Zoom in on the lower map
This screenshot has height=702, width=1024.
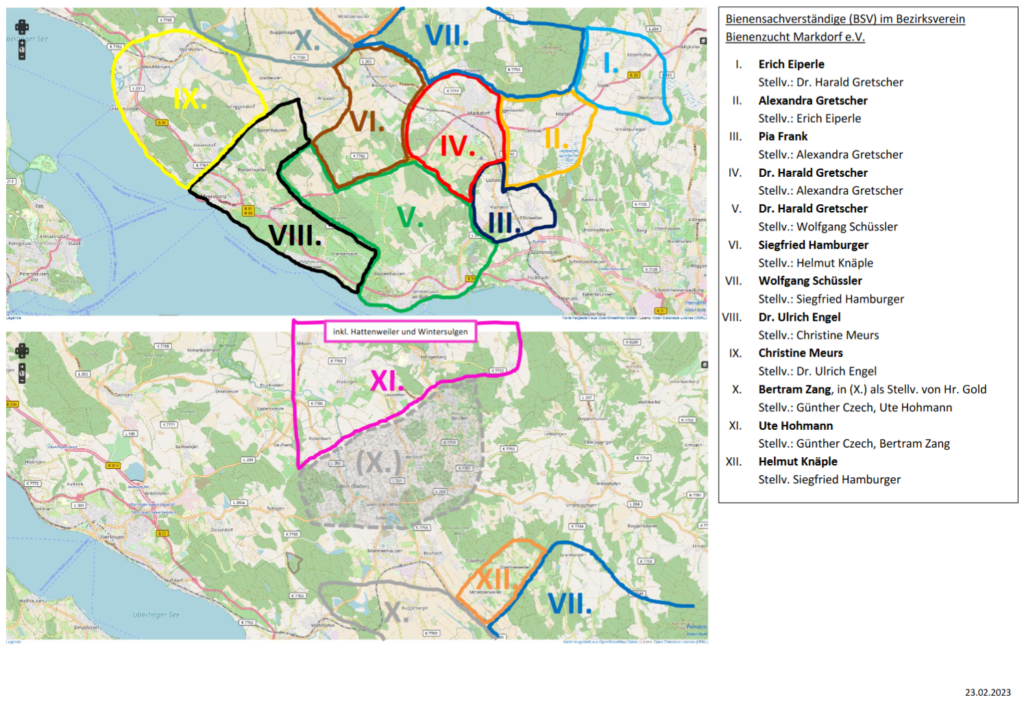22,366
